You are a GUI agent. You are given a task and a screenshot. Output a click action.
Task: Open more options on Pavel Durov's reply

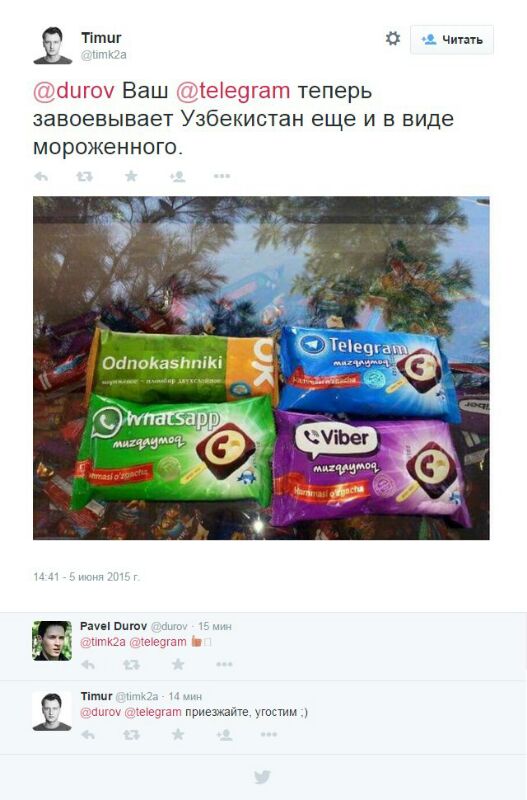[224, 664]
